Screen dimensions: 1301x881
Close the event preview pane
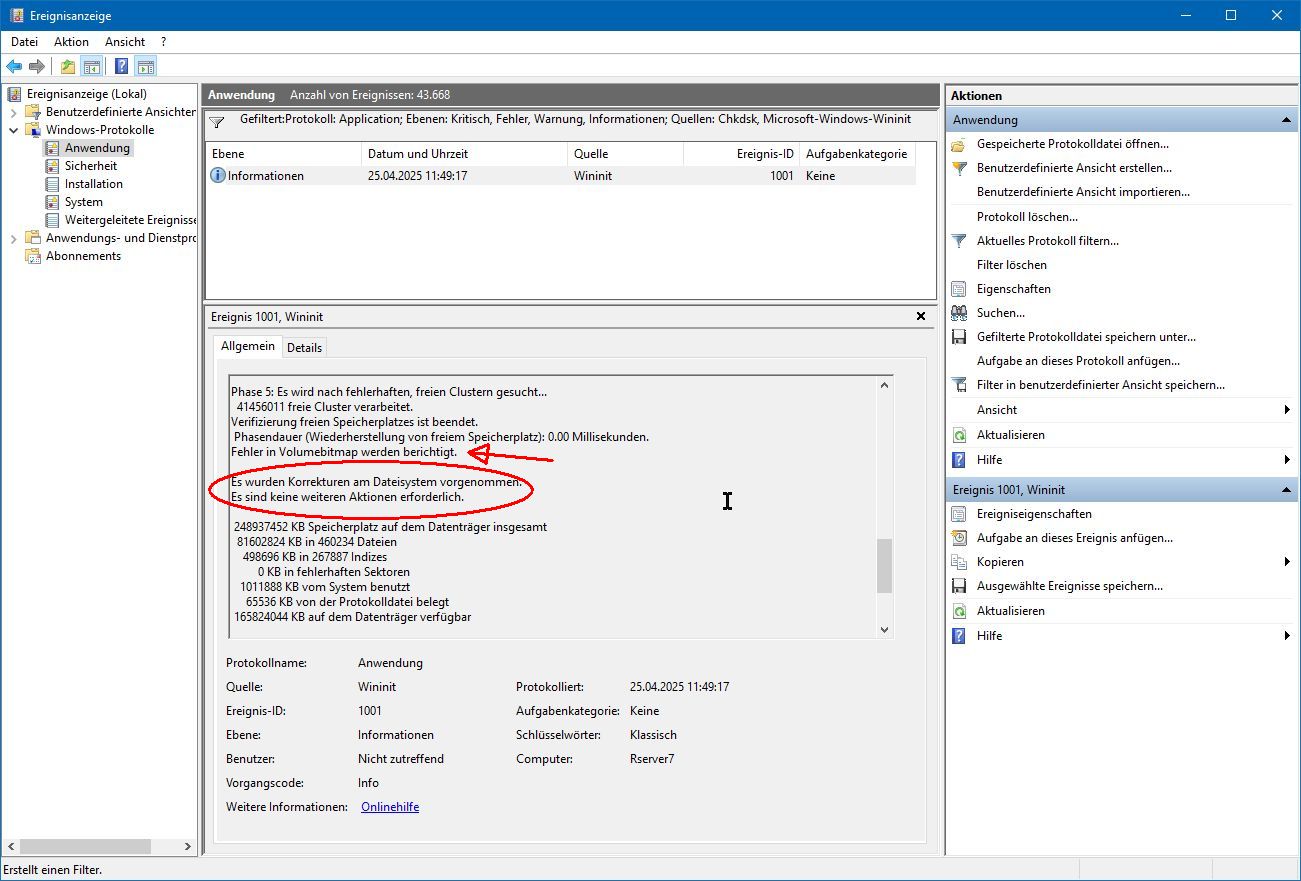(921, 316)
